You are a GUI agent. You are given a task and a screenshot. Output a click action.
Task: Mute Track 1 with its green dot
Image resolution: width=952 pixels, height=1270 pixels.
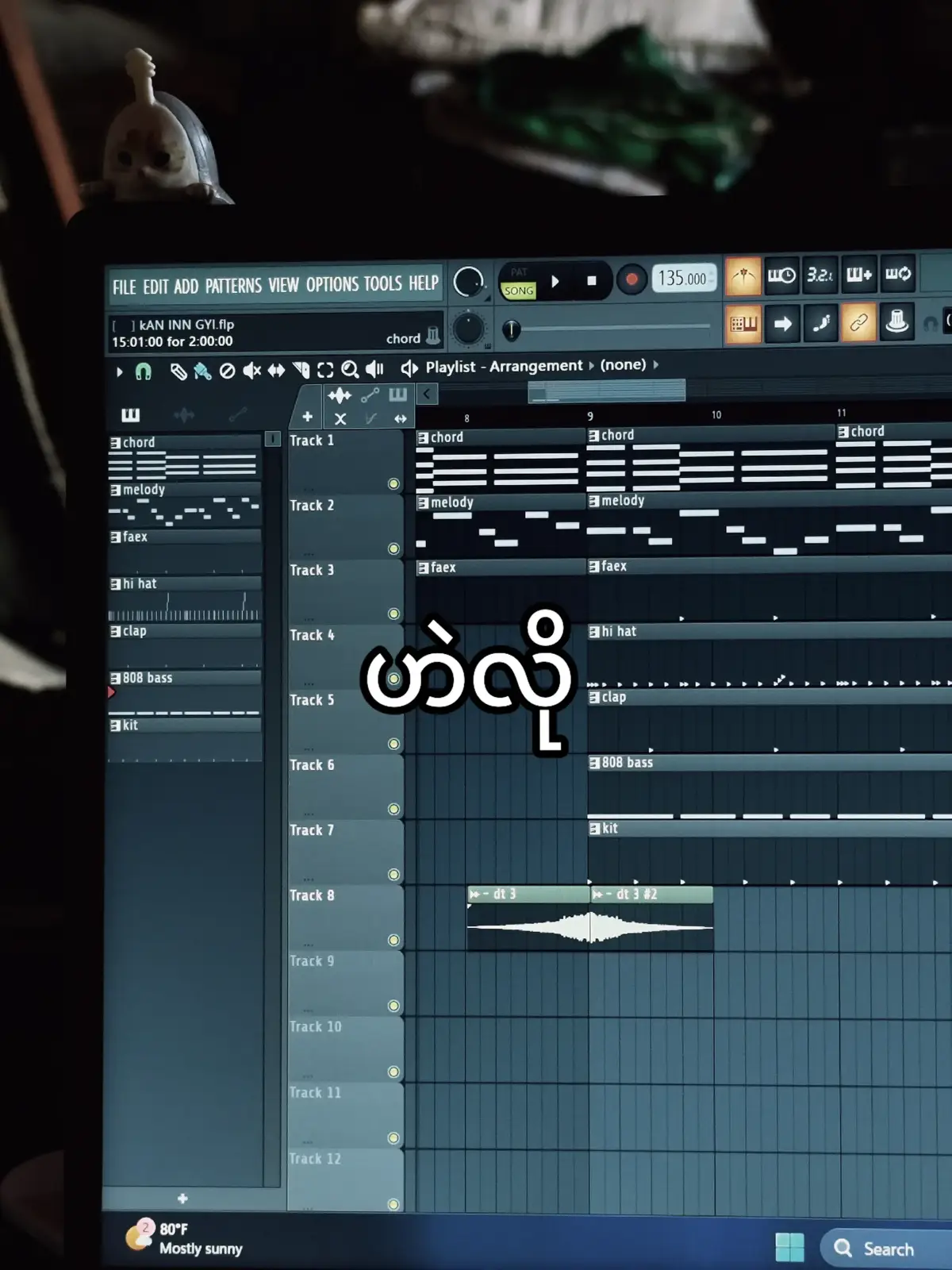393,484
